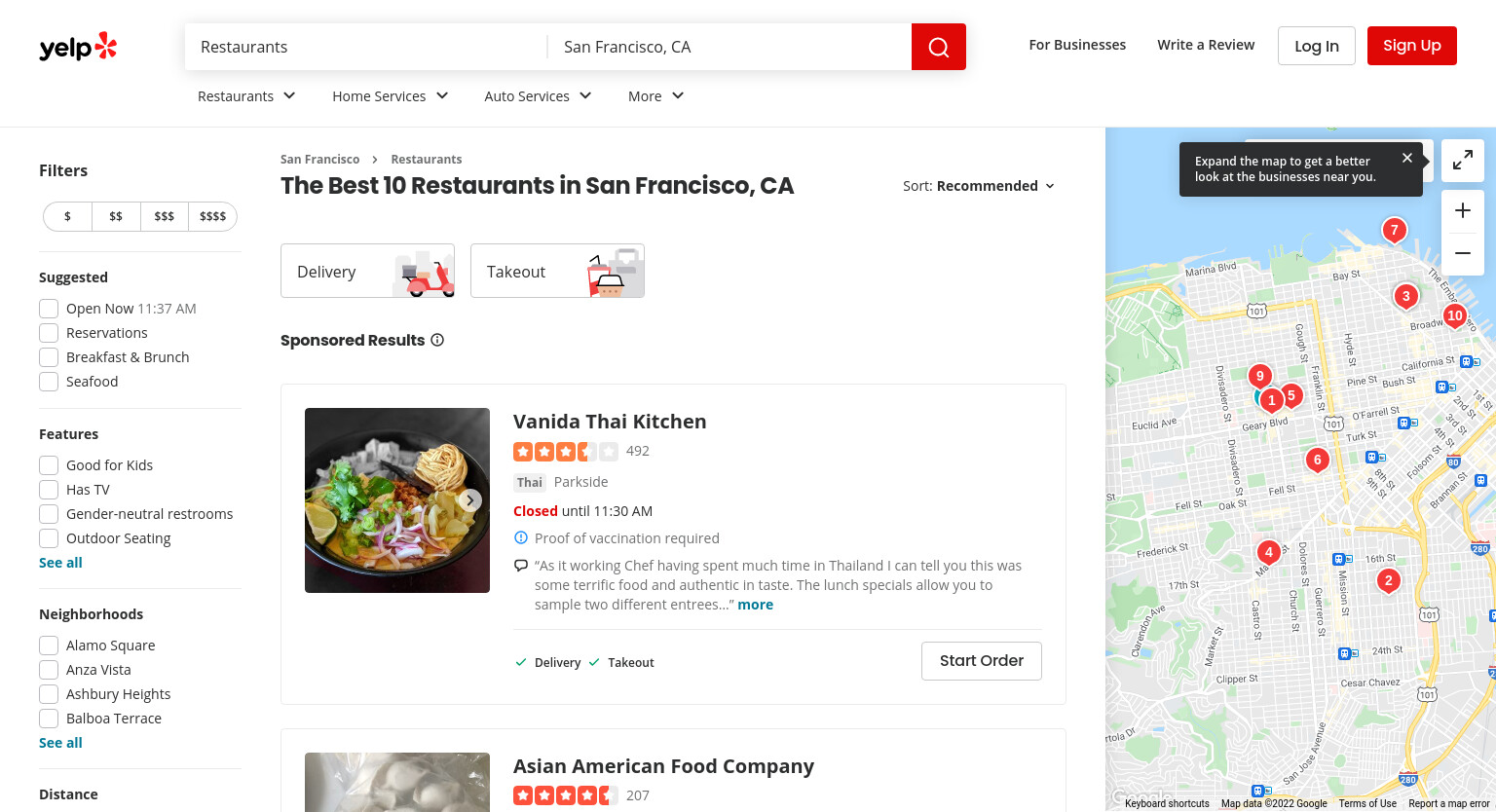
Task: Expand the More navigation dropdown
Action: pos(656,95)
